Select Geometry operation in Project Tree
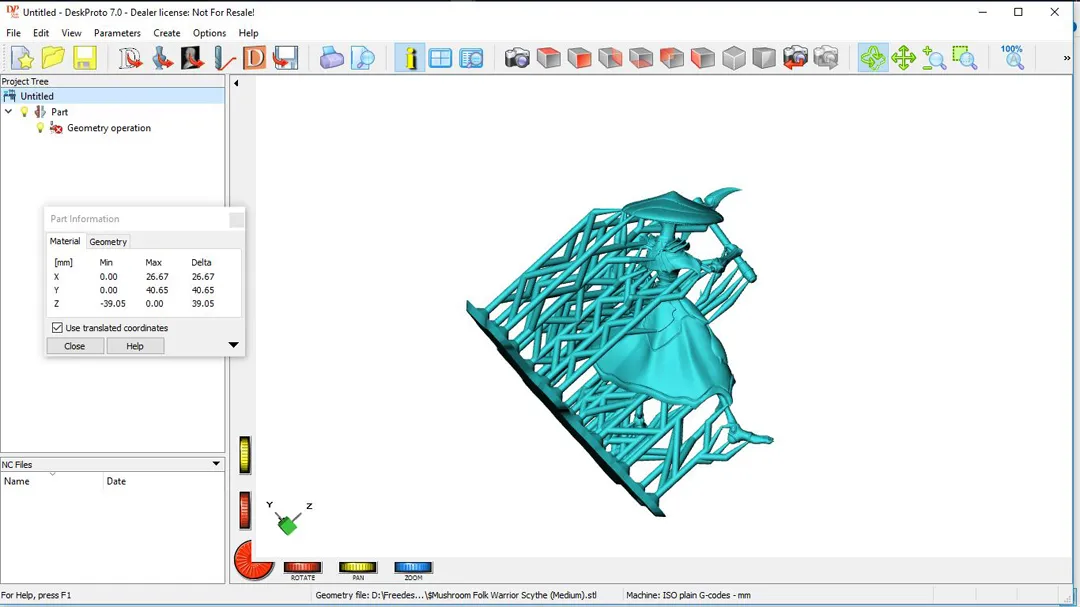The image size is (1080, 607). [x=109, y=127]
